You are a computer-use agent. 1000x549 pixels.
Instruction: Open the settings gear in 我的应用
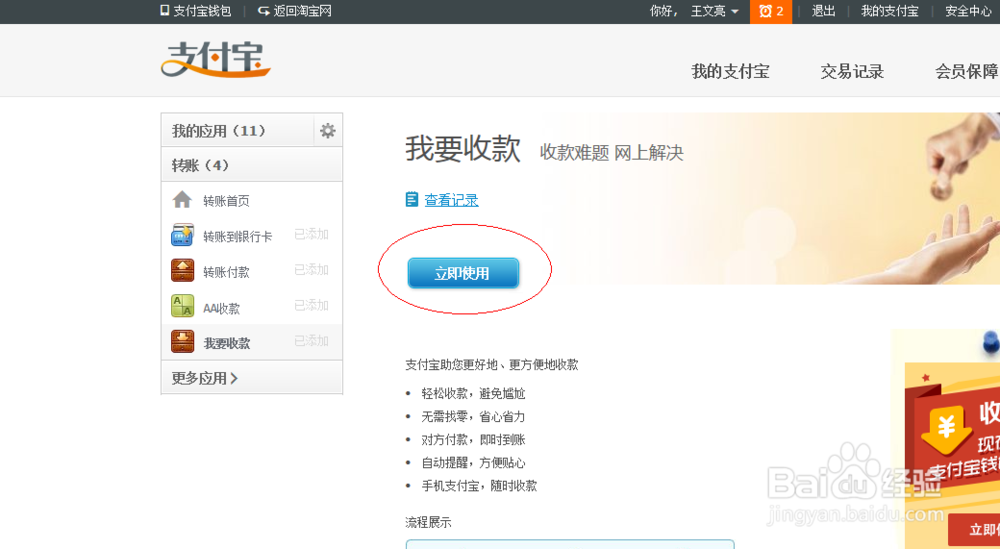tap(328, 131)
